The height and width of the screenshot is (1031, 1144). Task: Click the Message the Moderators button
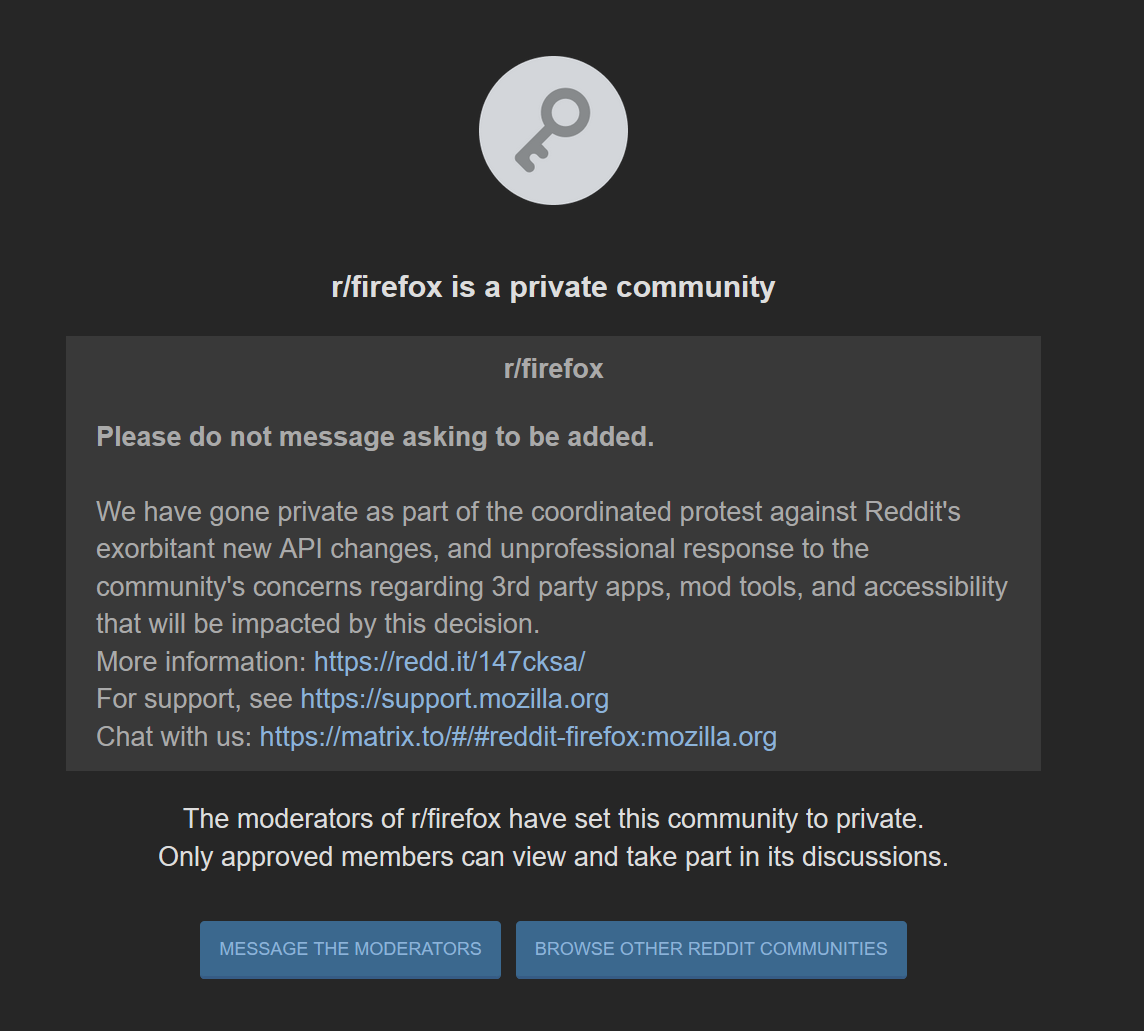coord(350,949)
